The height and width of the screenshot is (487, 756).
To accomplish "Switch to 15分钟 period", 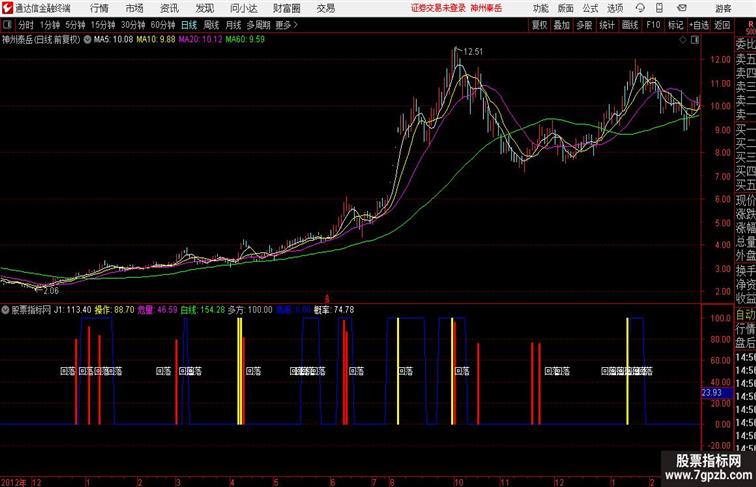I will (103, 25).
